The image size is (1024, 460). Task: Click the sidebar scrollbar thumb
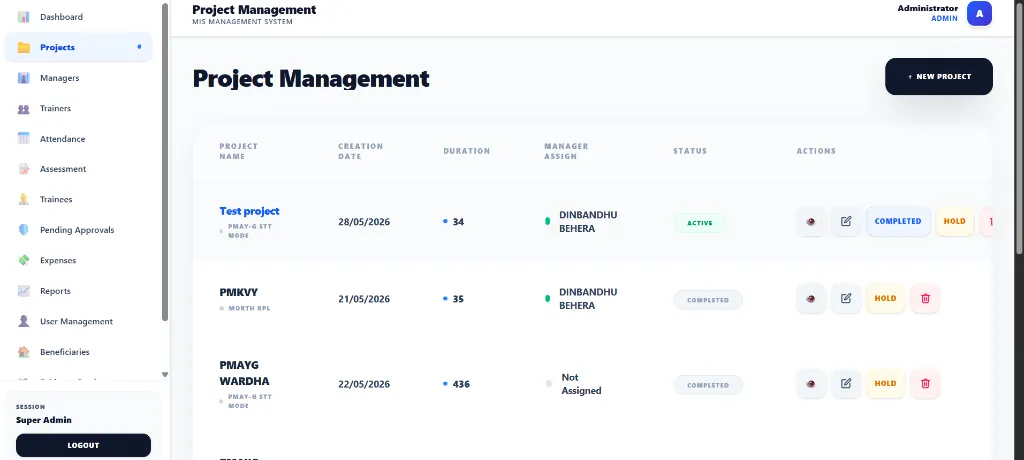[x=165, y=162]
